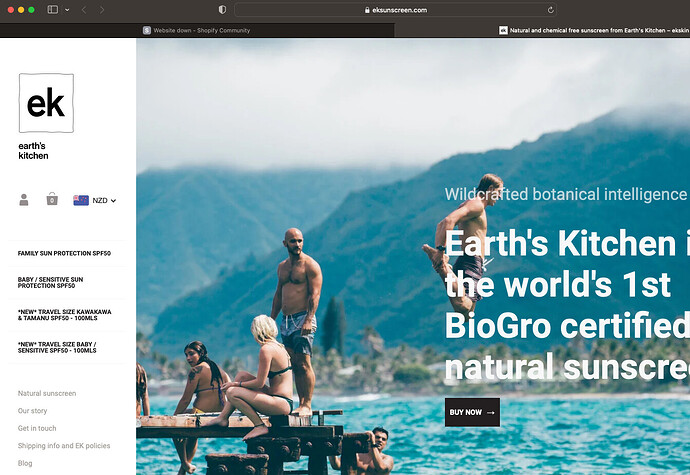Click the ek logo image
The height and width of the screenshot is (475, 690).
coord(46,103)
